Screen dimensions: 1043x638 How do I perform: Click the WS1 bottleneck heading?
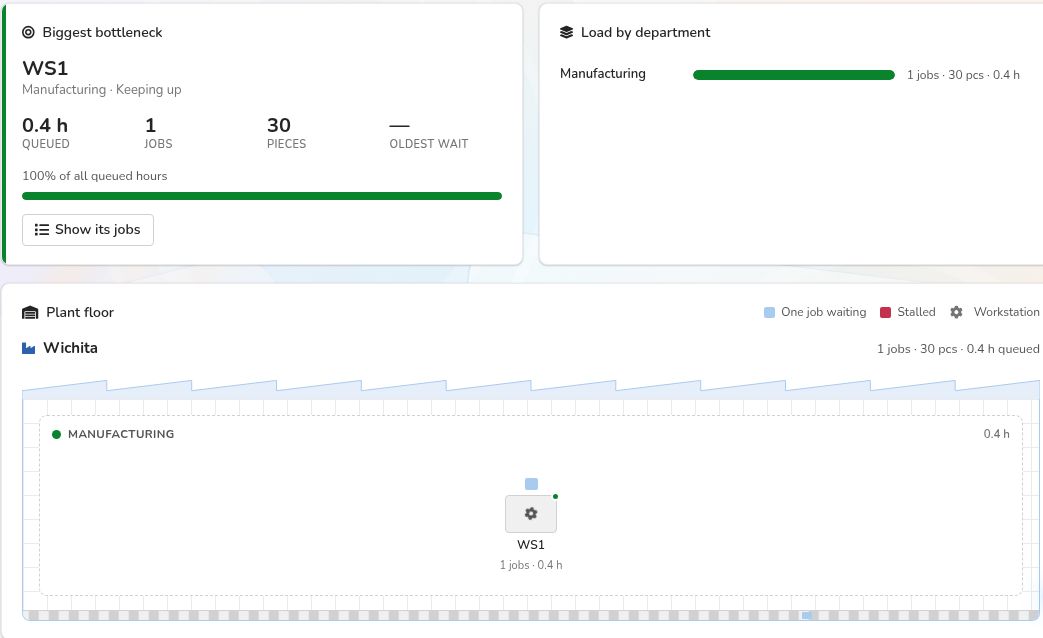(45, 68)
